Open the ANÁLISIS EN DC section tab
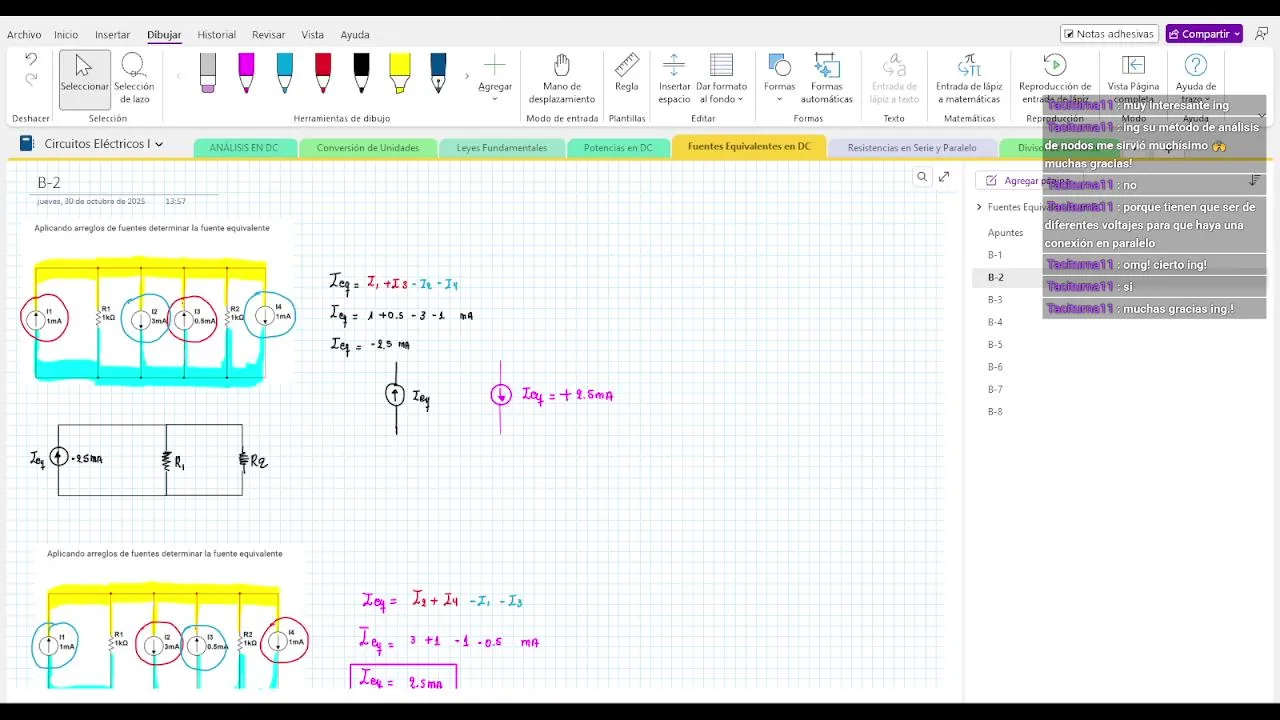Screen dimensions: 1280x720 pyautogui.click(x=244, y=148)
